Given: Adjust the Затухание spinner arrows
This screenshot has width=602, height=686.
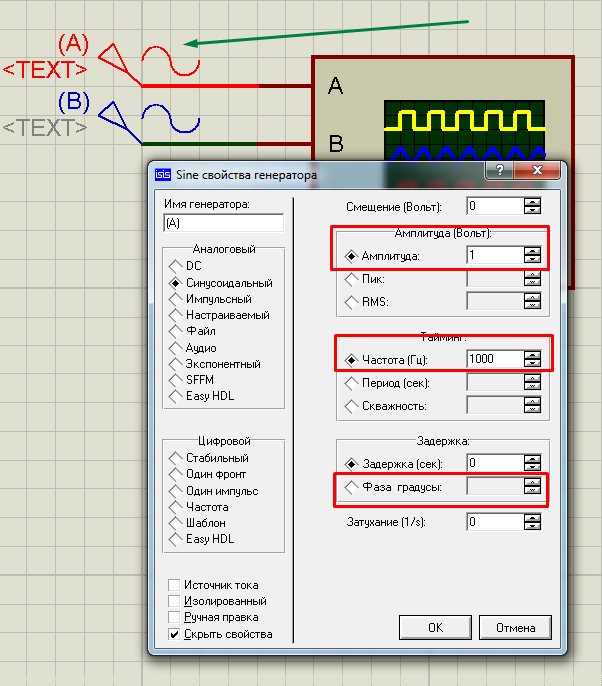Looking at the screenshot, I should tap(532, 522).
